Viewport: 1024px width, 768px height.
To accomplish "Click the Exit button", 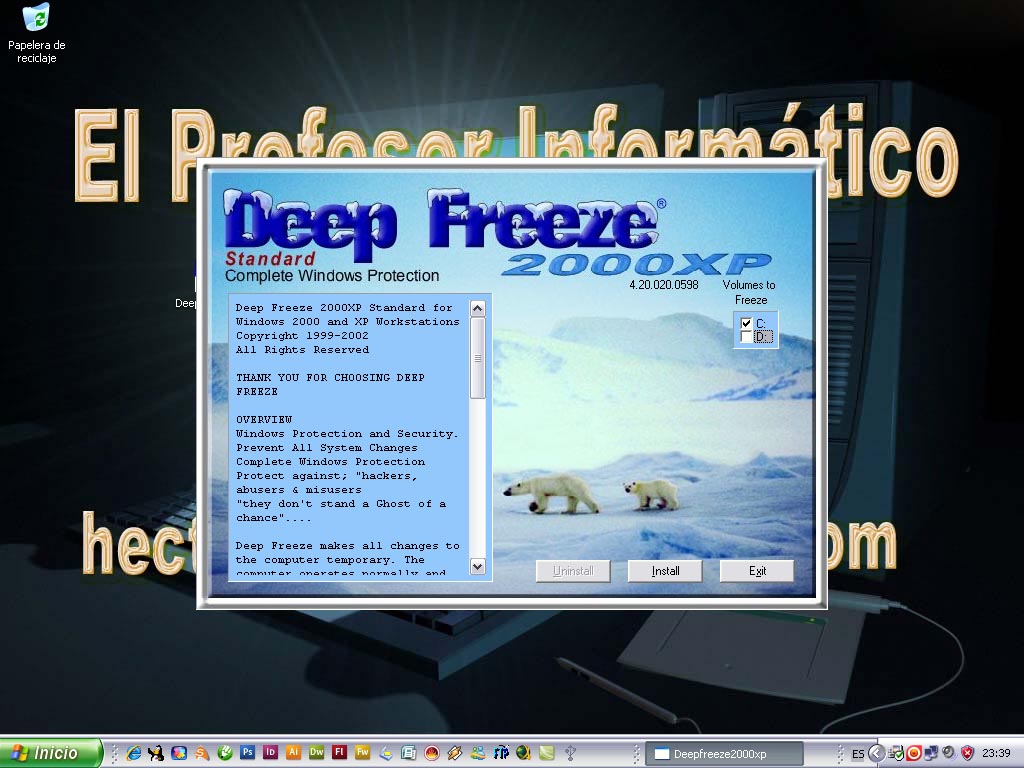I will pyautogui.click(x=756, y=570).
